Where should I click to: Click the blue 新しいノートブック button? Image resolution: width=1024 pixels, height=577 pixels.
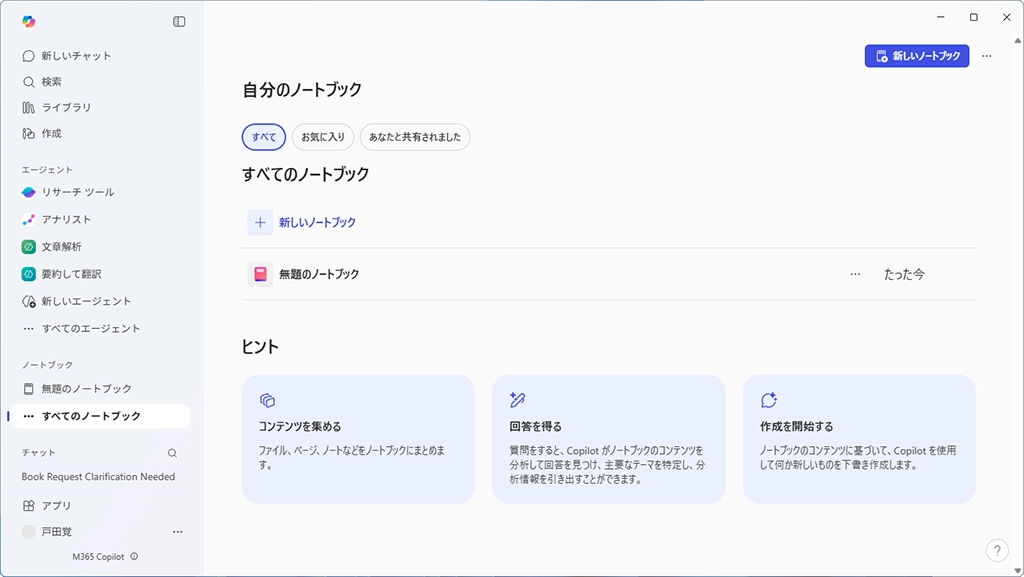click(916, 56)
